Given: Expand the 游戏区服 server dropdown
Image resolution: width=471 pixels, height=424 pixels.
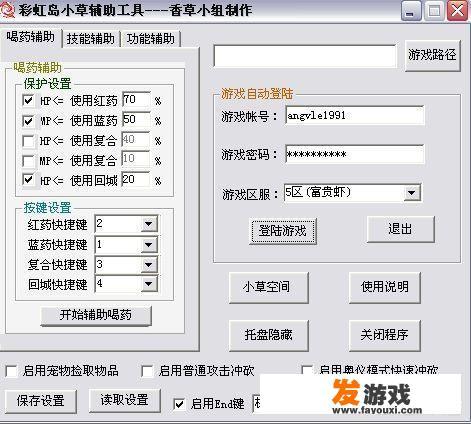Looking at the screenshot, I should point(412,193).
